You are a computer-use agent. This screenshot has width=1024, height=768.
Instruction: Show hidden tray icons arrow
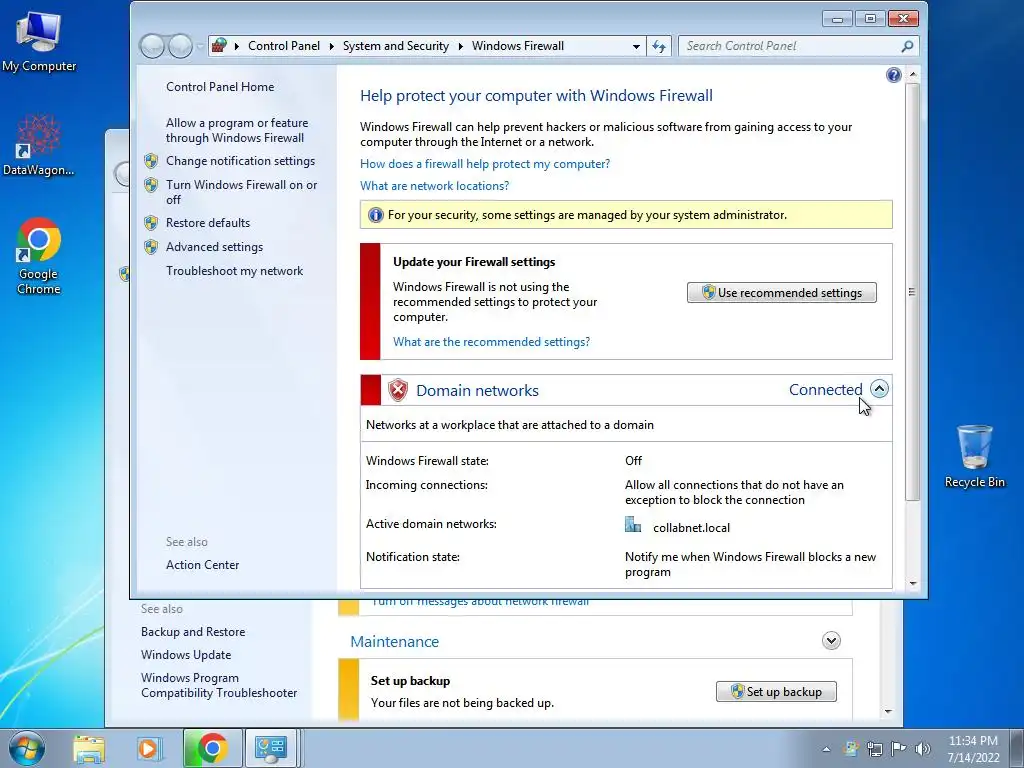(x=826, y=750)
